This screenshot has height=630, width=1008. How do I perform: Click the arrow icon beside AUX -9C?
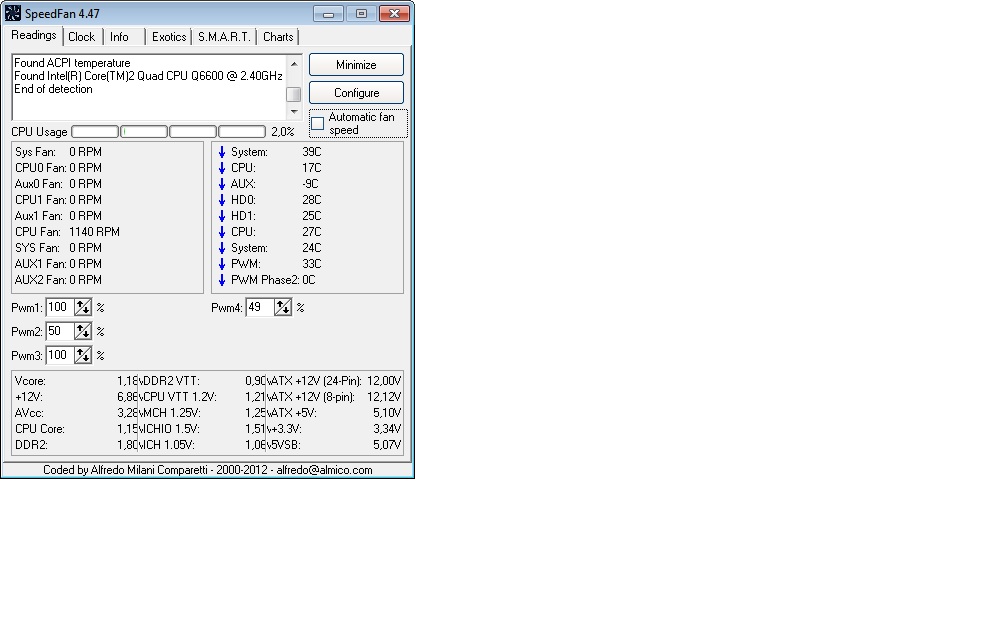coord(222,184)
